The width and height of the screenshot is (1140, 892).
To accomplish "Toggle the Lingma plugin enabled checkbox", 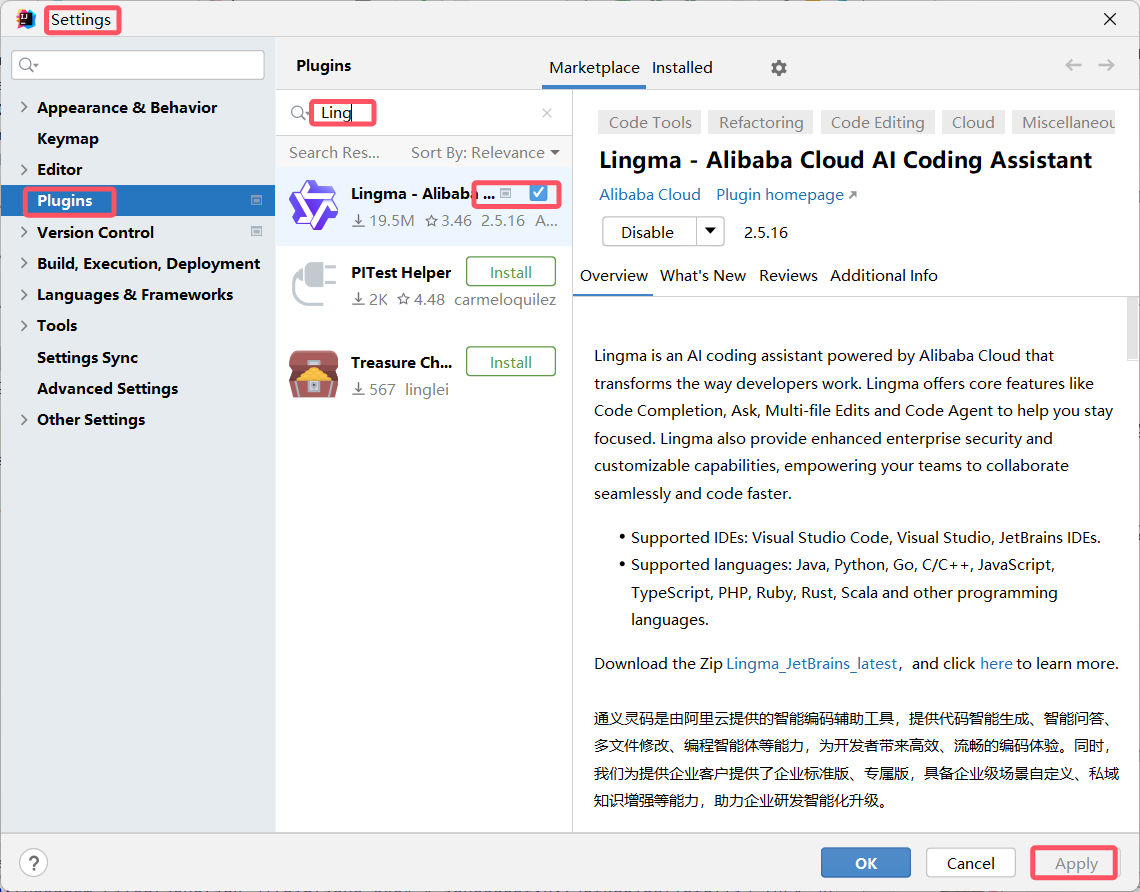I will tap(538, 193).
